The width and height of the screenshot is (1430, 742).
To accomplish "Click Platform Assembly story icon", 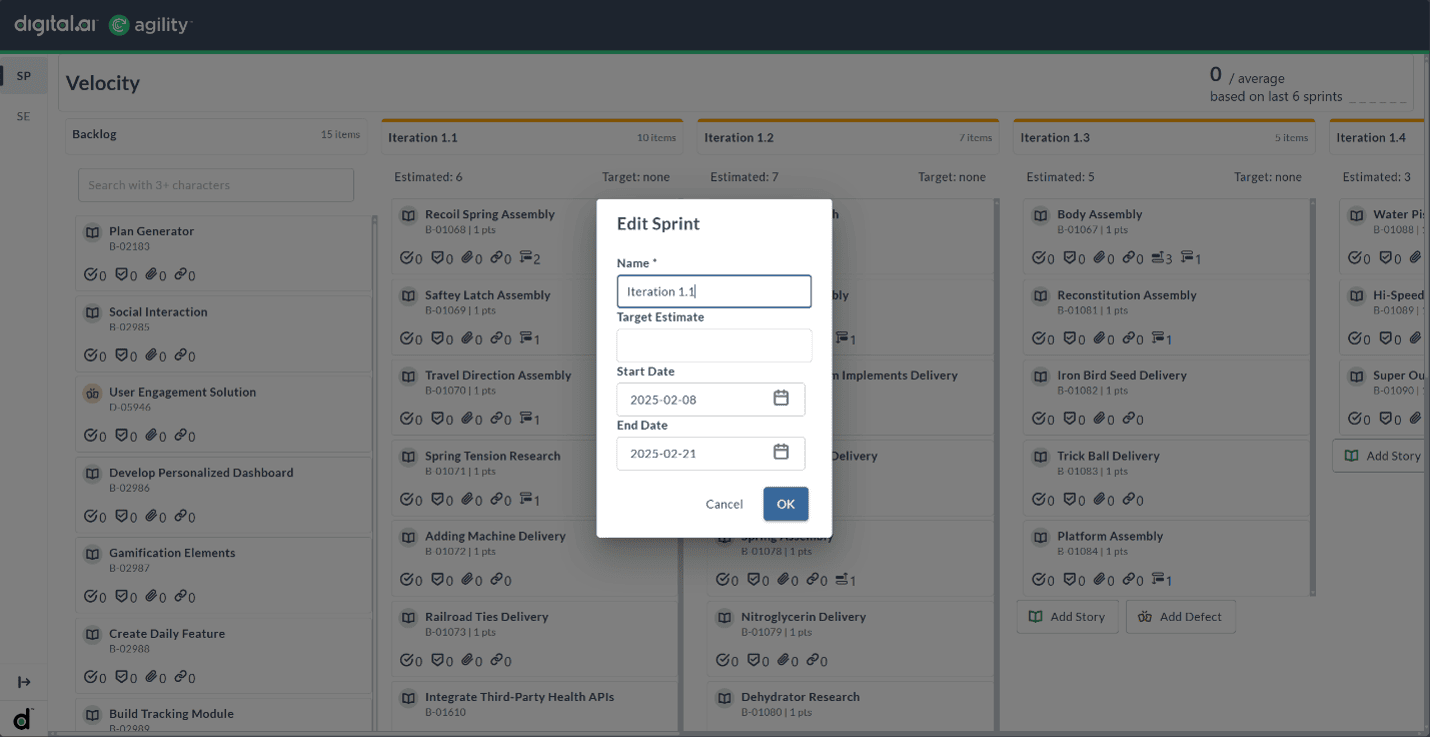I will 1040,537.
